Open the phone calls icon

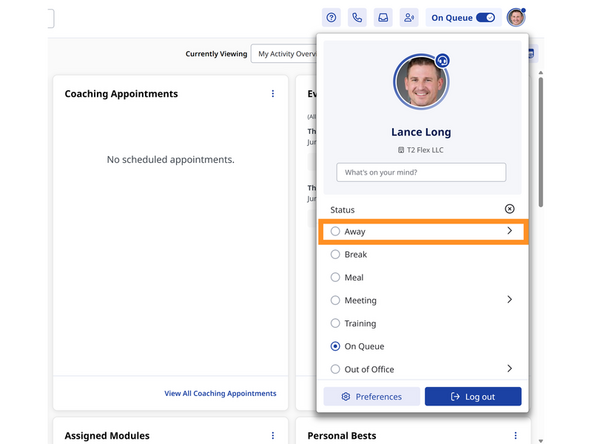(x=357, y=17)
